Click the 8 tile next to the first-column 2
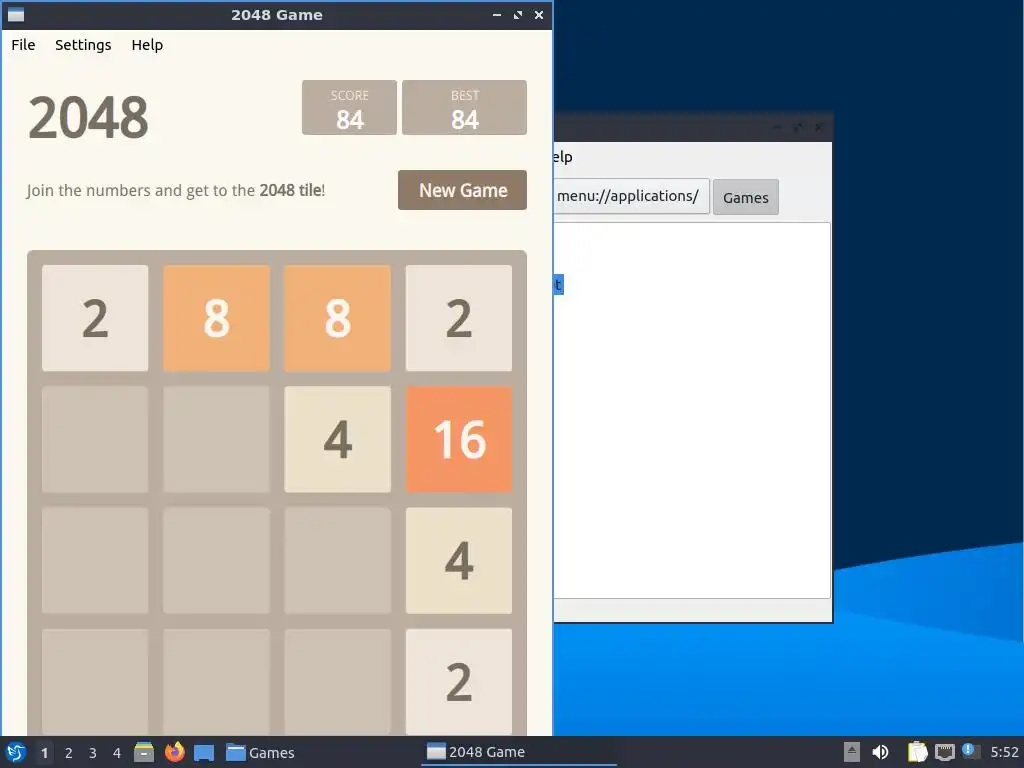 pyautogui.click(x=216, y=318)
